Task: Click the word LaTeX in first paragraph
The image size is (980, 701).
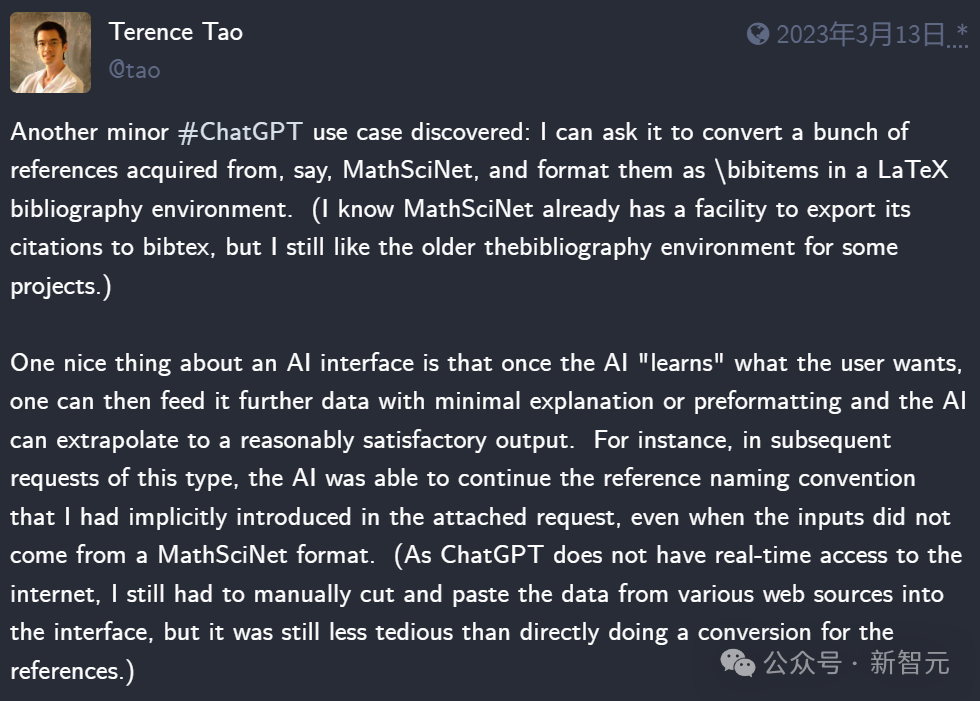Action: pyautogui.click(x=913, y=170)
